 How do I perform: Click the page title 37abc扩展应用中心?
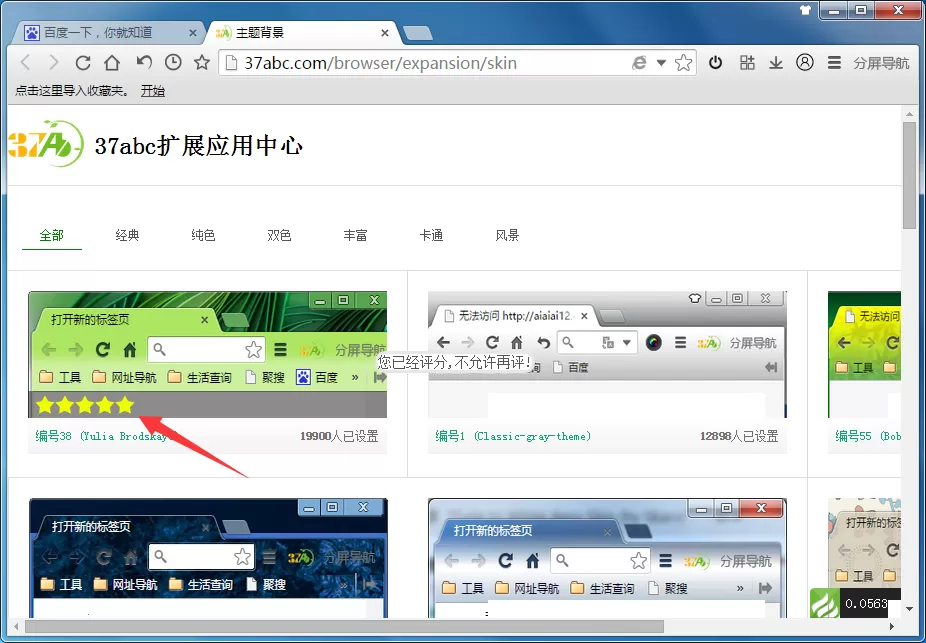pyautogui.click(x=199, y=145)
